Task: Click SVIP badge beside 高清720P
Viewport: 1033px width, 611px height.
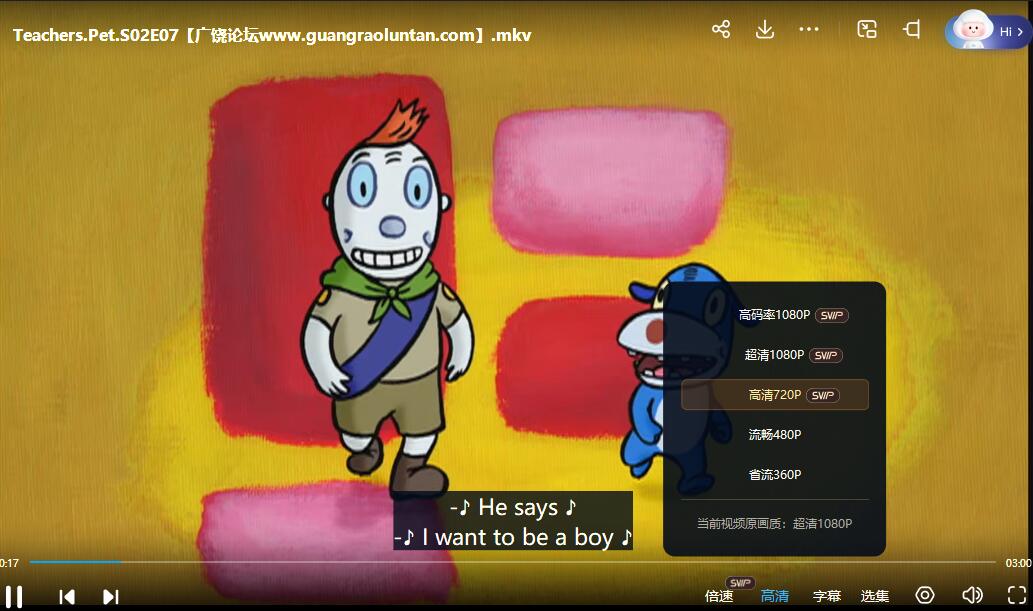Action: [x=823, y=395]
